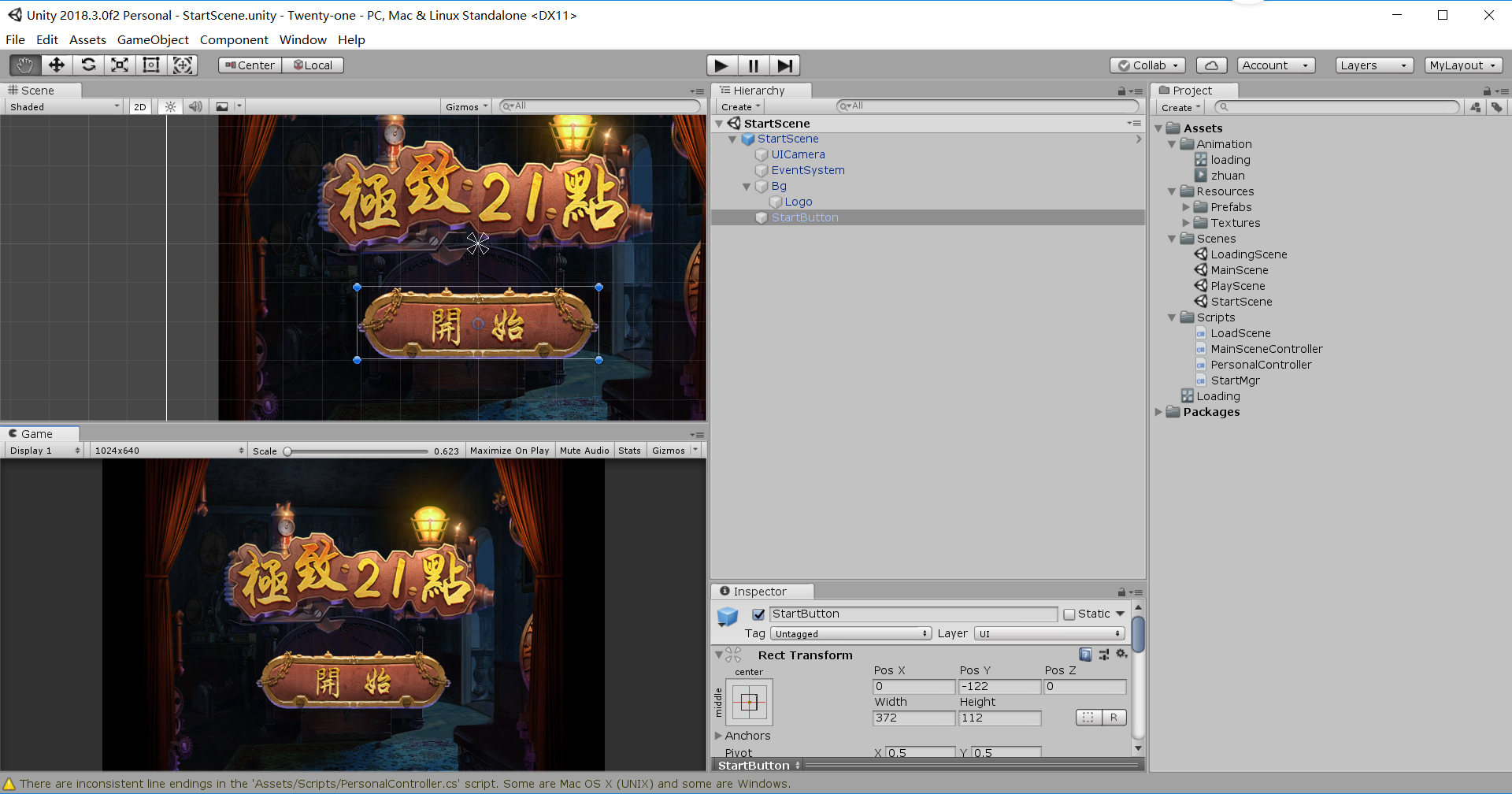Click the StartButton cube icon in Inspector
The width and height of the screenshot is (1512, 794).
click(x=728, y=616)
